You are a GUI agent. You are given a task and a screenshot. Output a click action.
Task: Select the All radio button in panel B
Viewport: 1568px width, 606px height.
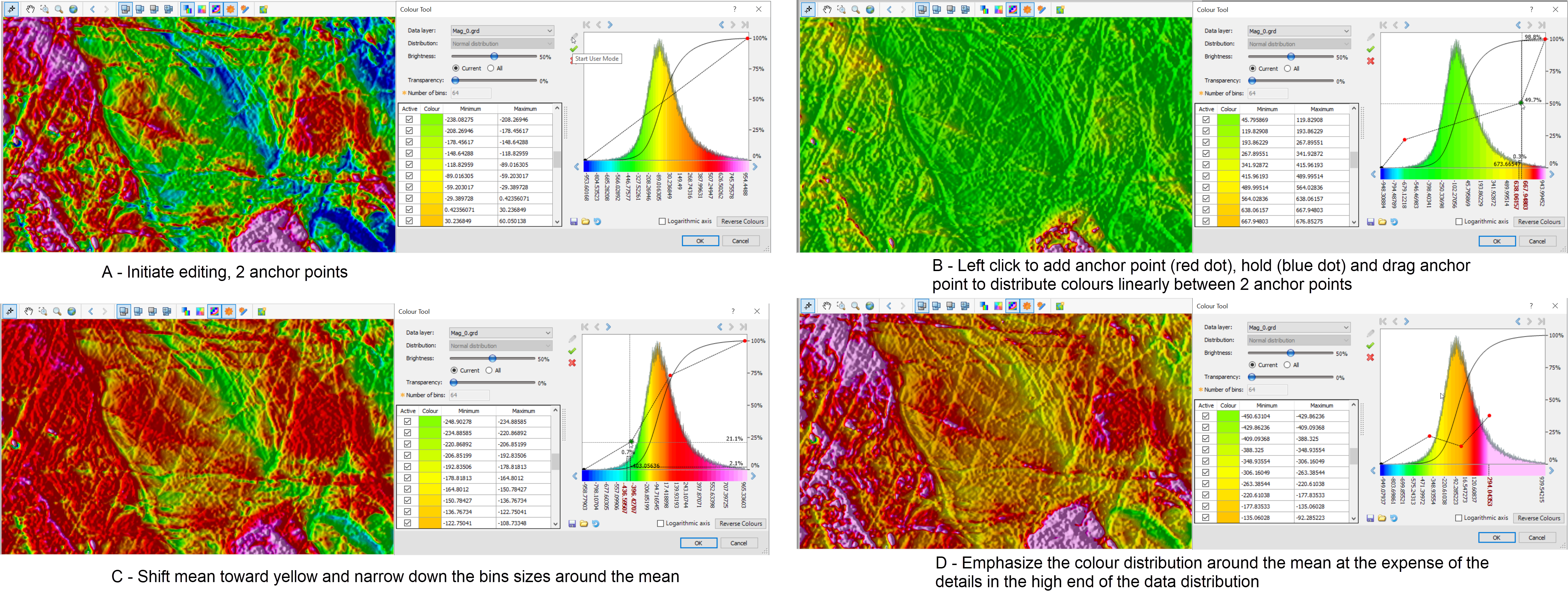pyautogui.click(x=1288, y=69)
